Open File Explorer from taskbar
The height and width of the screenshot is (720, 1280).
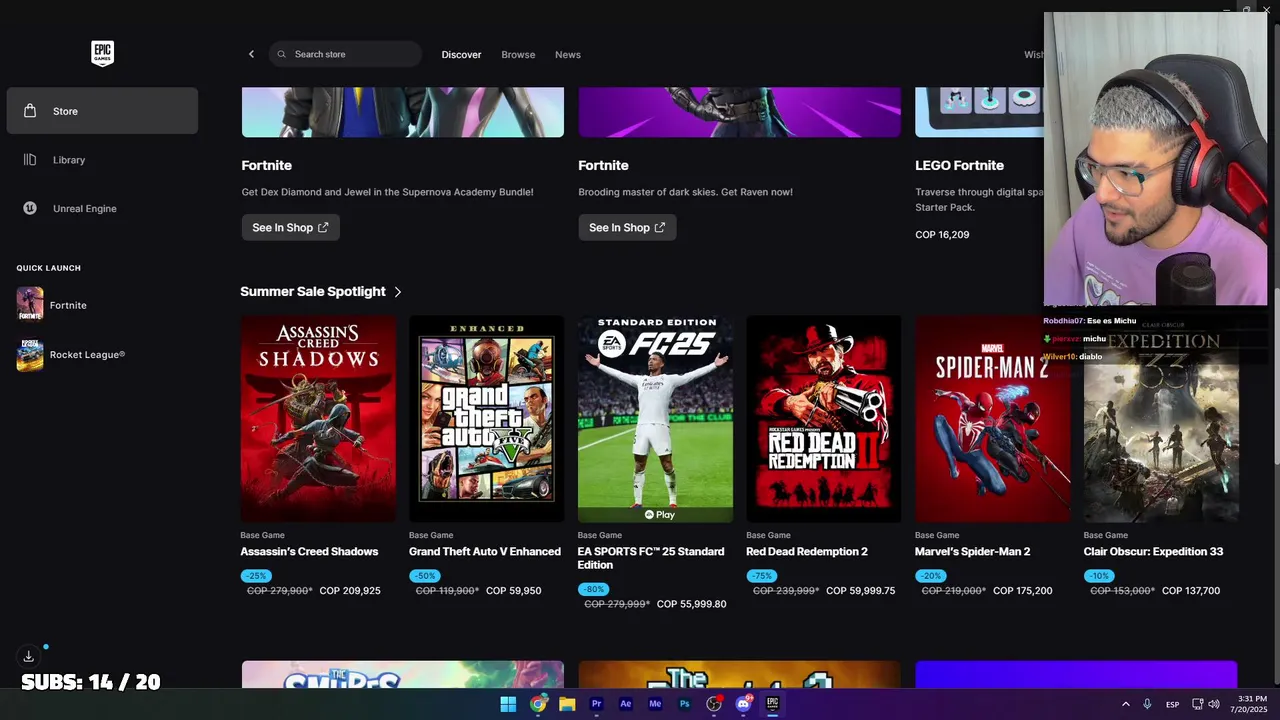(x=567, y=704)
